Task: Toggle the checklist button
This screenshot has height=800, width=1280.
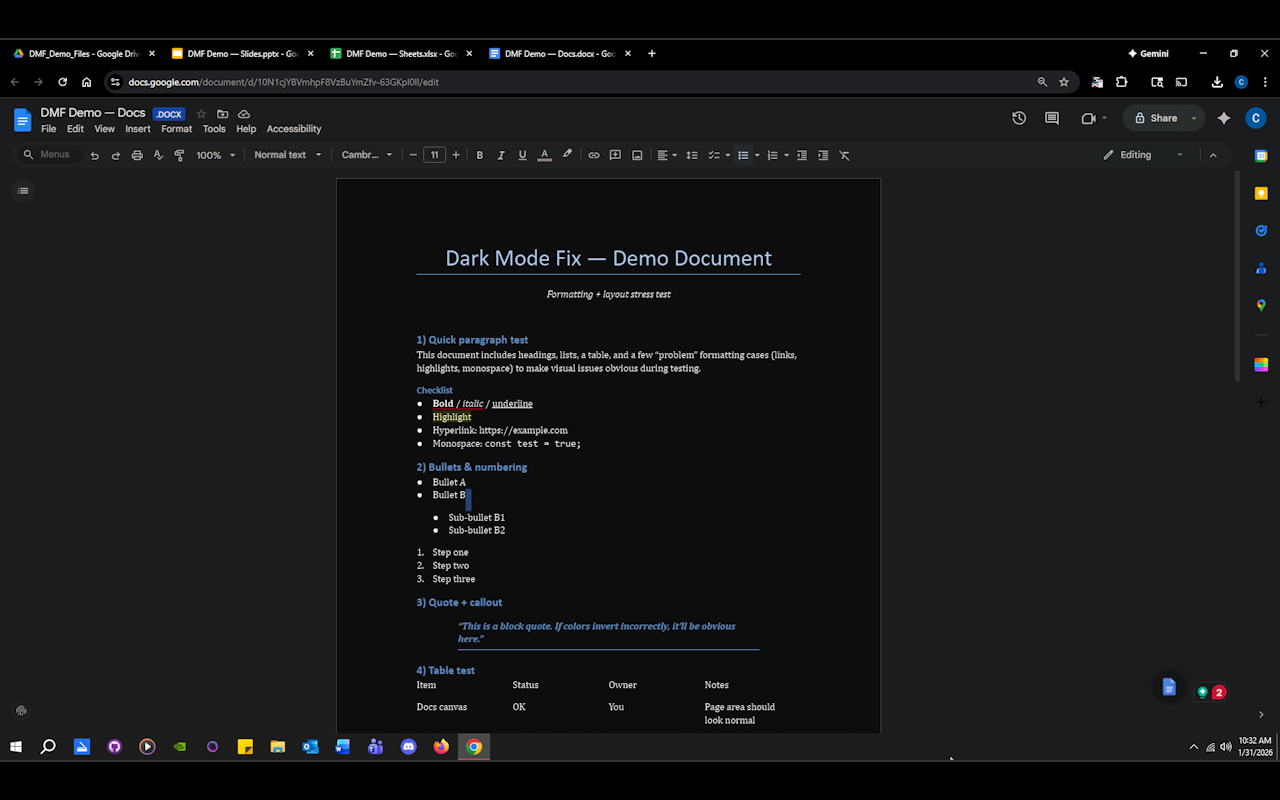Action: click(714, 155)
